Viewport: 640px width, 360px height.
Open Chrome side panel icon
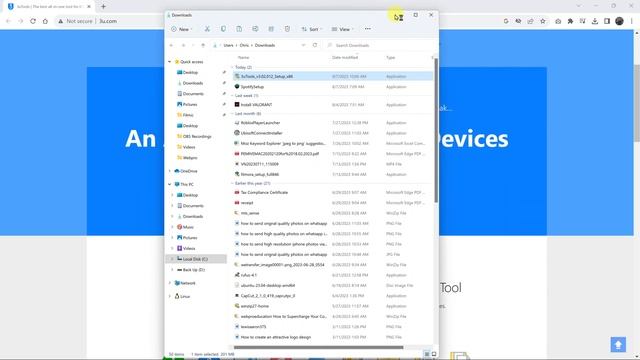(x=607, y=21)
